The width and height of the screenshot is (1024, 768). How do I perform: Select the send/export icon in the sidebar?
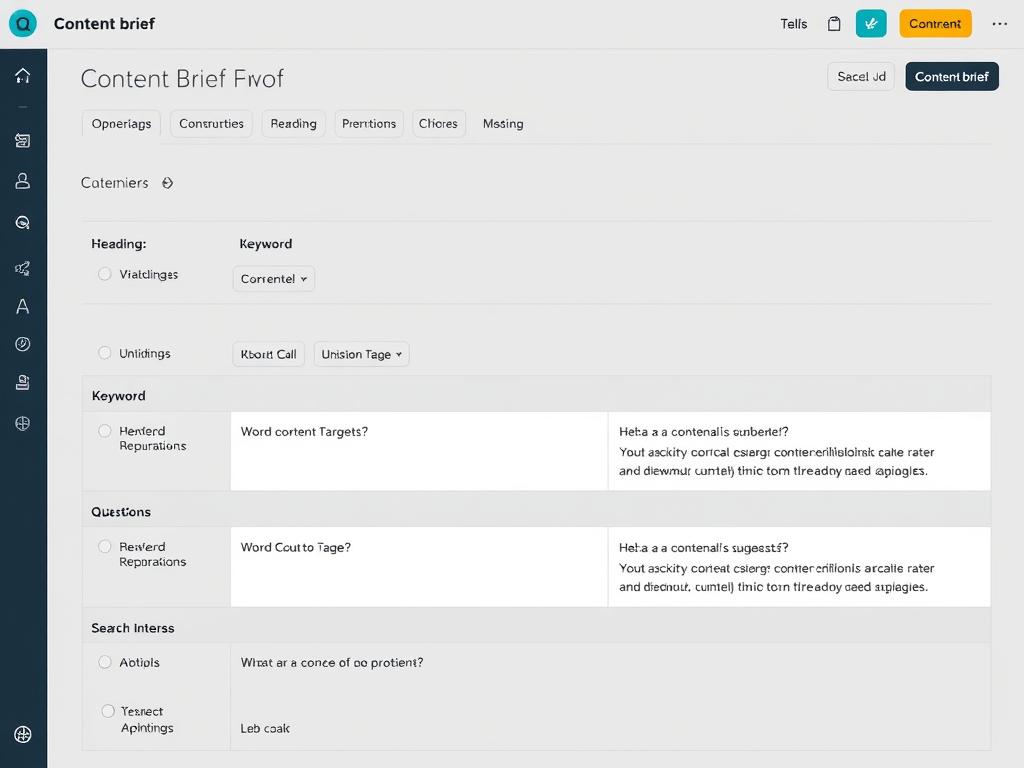pos(23,140)
